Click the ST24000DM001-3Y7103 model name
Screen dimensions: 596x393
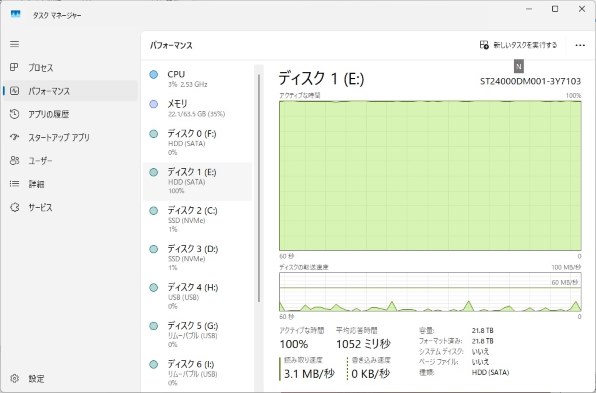530,81
